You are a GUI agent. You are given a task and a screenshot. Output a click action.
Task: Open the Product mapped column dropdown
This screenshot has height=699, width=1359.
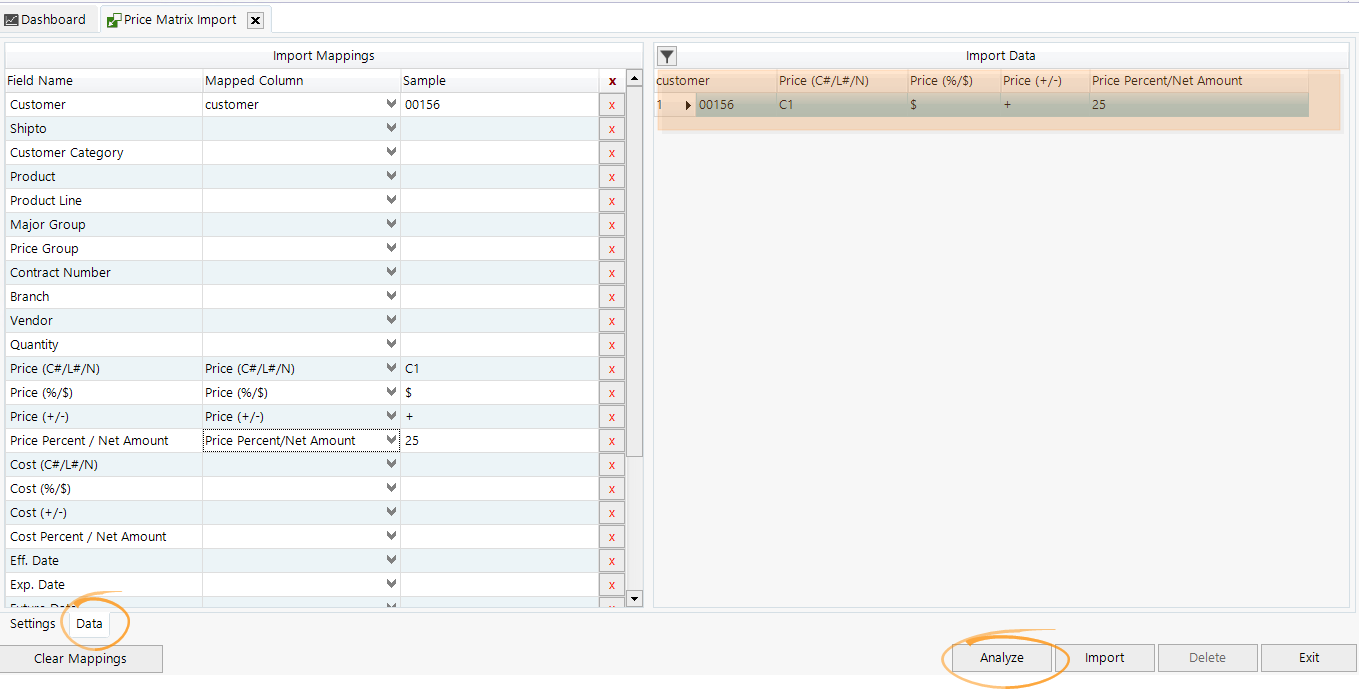tap(390, 176)
